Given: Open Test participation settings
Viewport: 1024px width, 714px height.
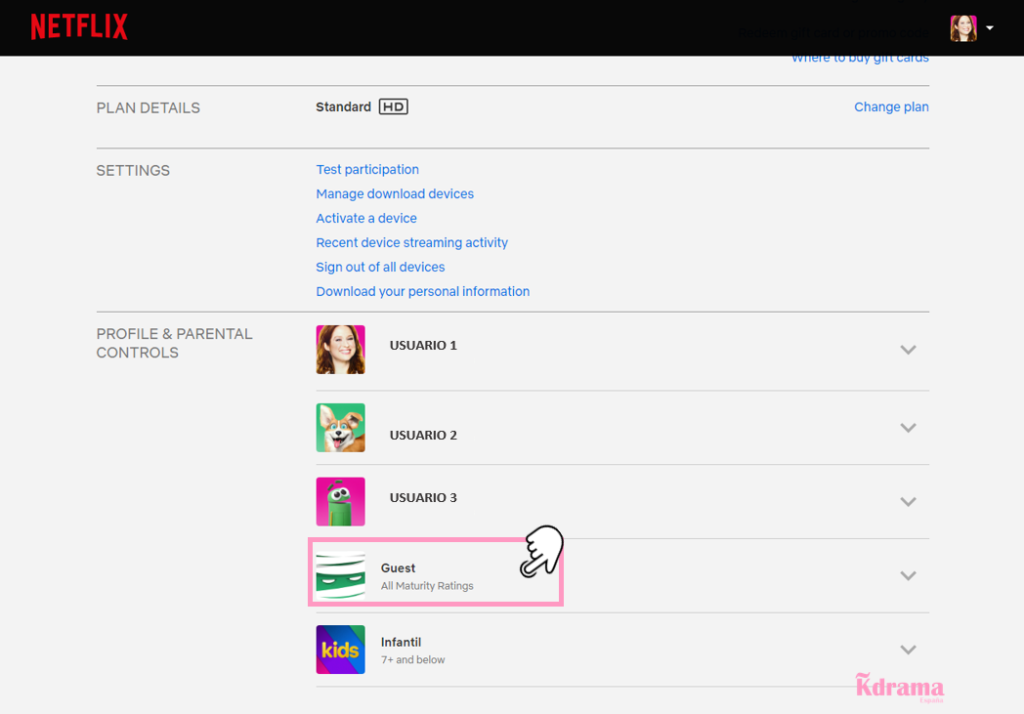Looking at the screenshot, I should click(x=368, y=170).
